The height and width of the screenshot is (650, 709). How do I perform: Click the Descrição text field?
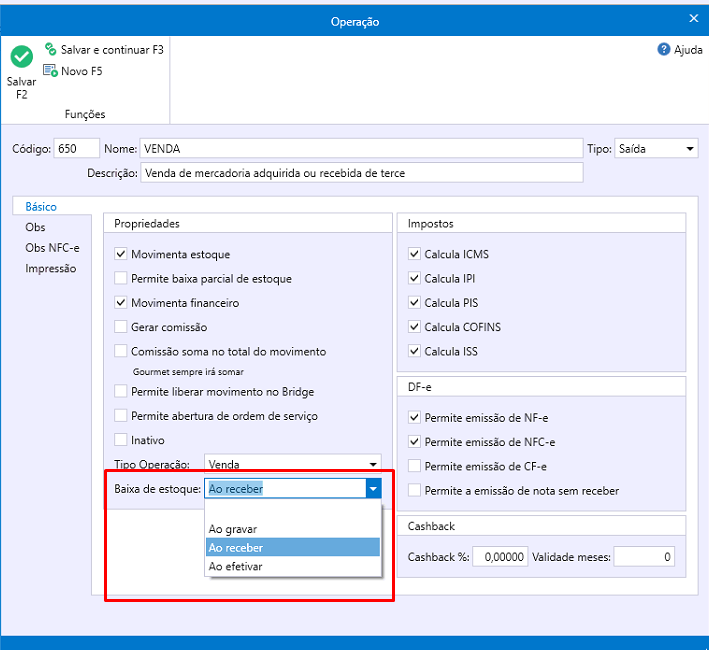point(361,173)
